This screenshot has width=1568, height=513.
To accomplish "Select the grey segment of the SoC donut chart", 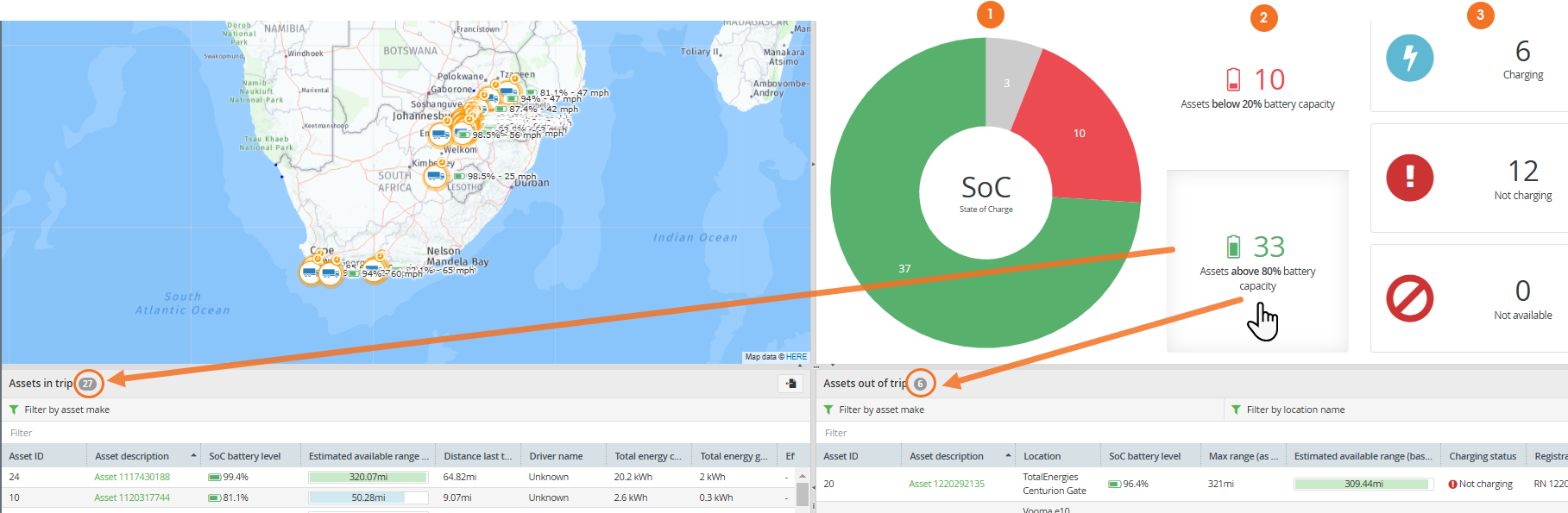I will tap(1008, 73).
